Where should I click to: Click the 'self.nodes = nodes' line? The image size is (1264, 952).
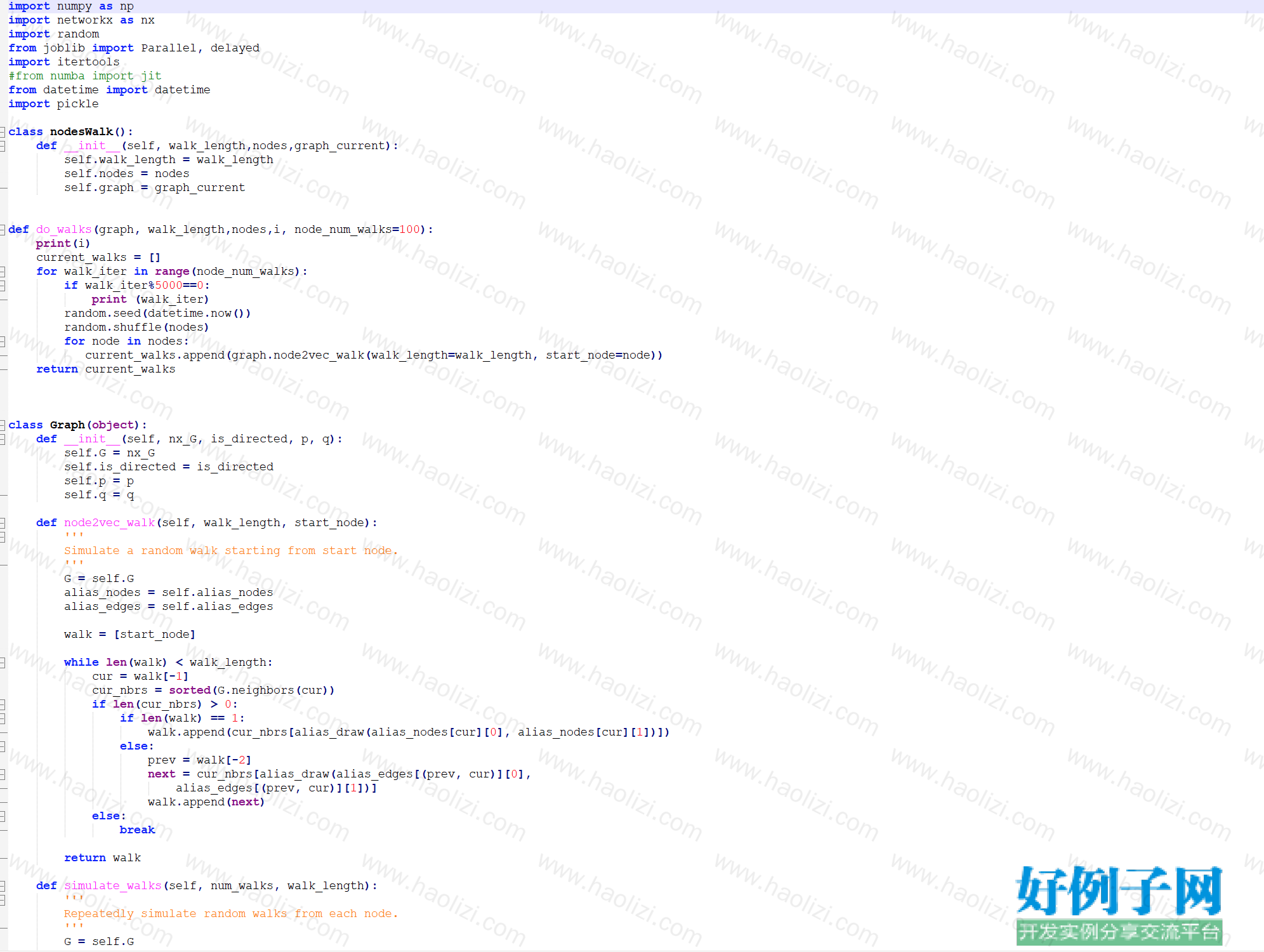point(127,174)
